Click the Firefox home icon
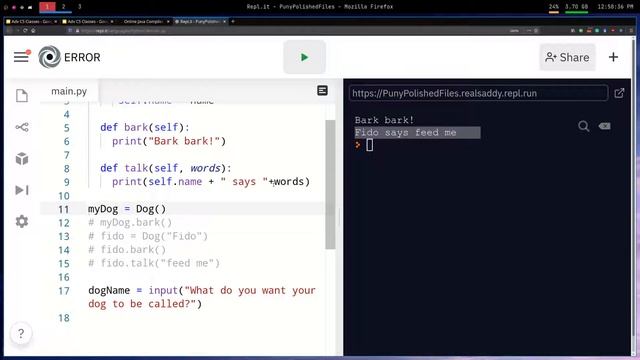The height and width of the screenshot is (360, 640). 33,31
